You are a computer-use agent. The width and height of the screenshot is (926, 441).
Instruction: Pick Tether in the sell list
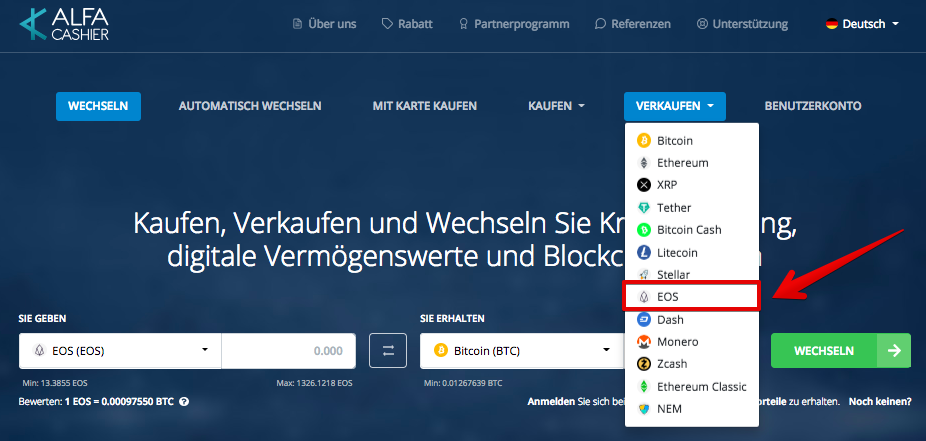[x=692, y=208]
